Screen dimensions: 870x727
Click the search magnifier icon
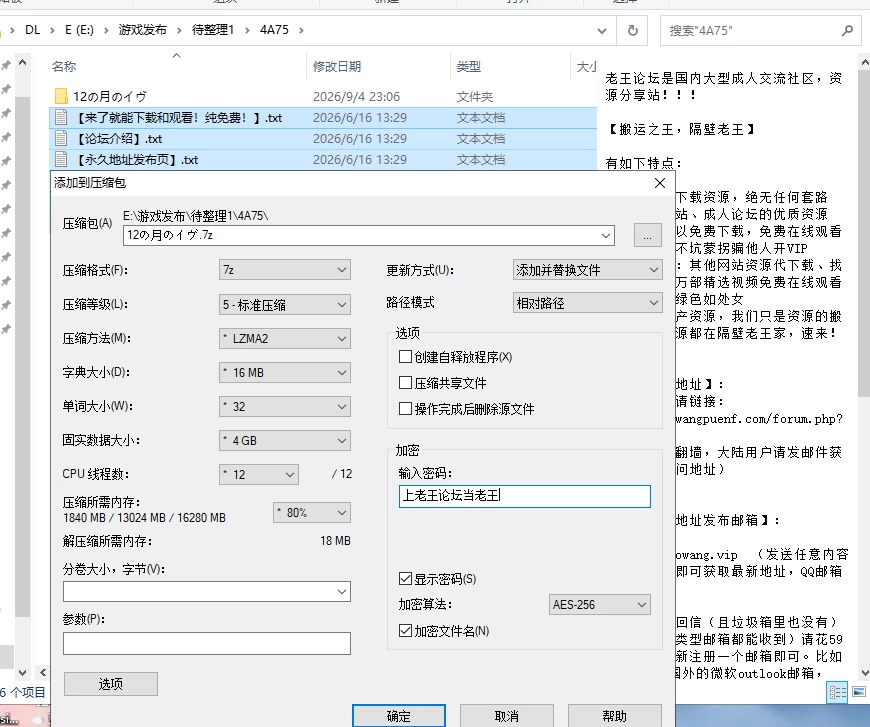847,31
